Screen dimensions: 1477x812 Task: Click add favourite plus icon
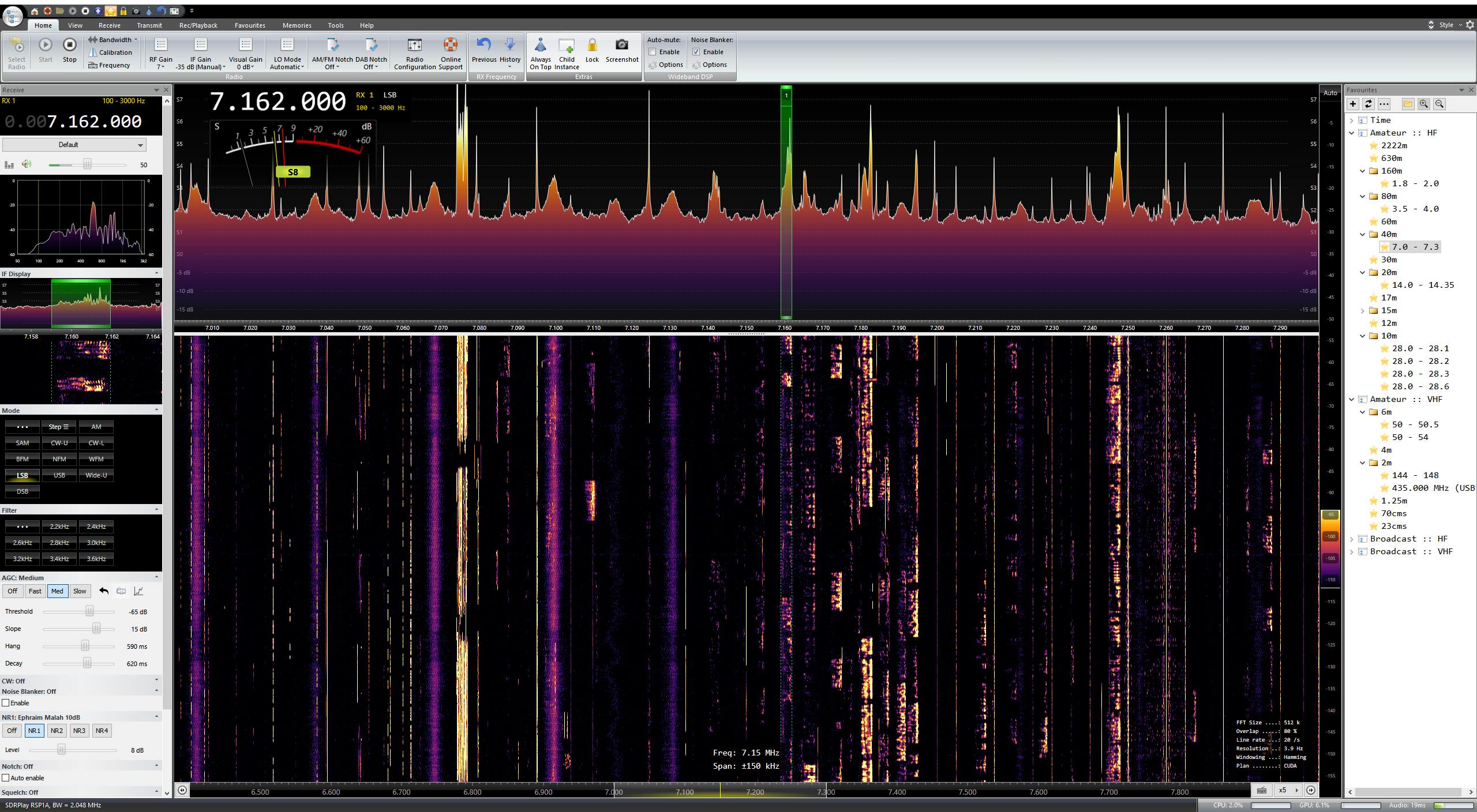tap(1353, 104)
